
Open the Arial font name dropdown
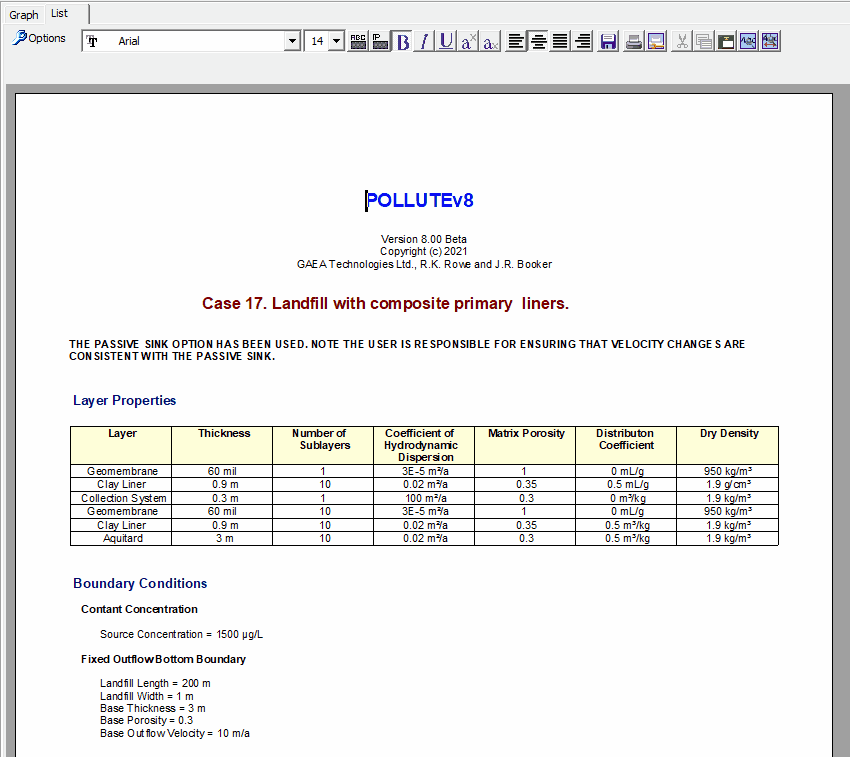[292, 41]
